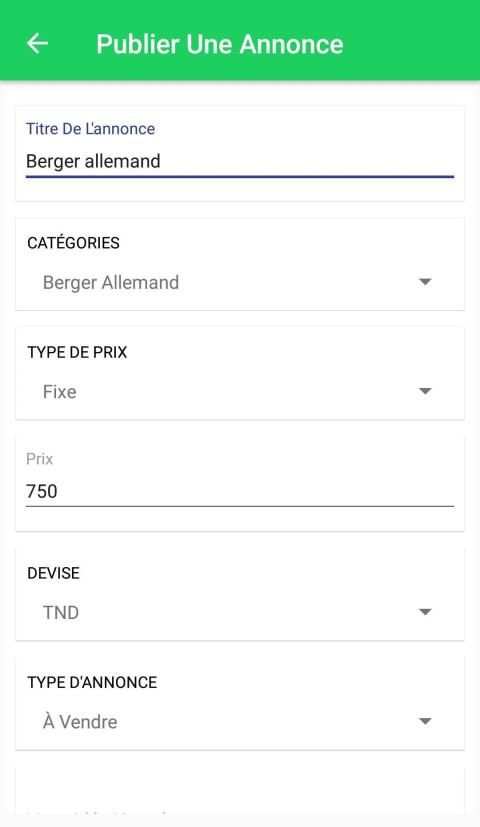Tap the TYPE DE PRIX label

click(77, 352)
